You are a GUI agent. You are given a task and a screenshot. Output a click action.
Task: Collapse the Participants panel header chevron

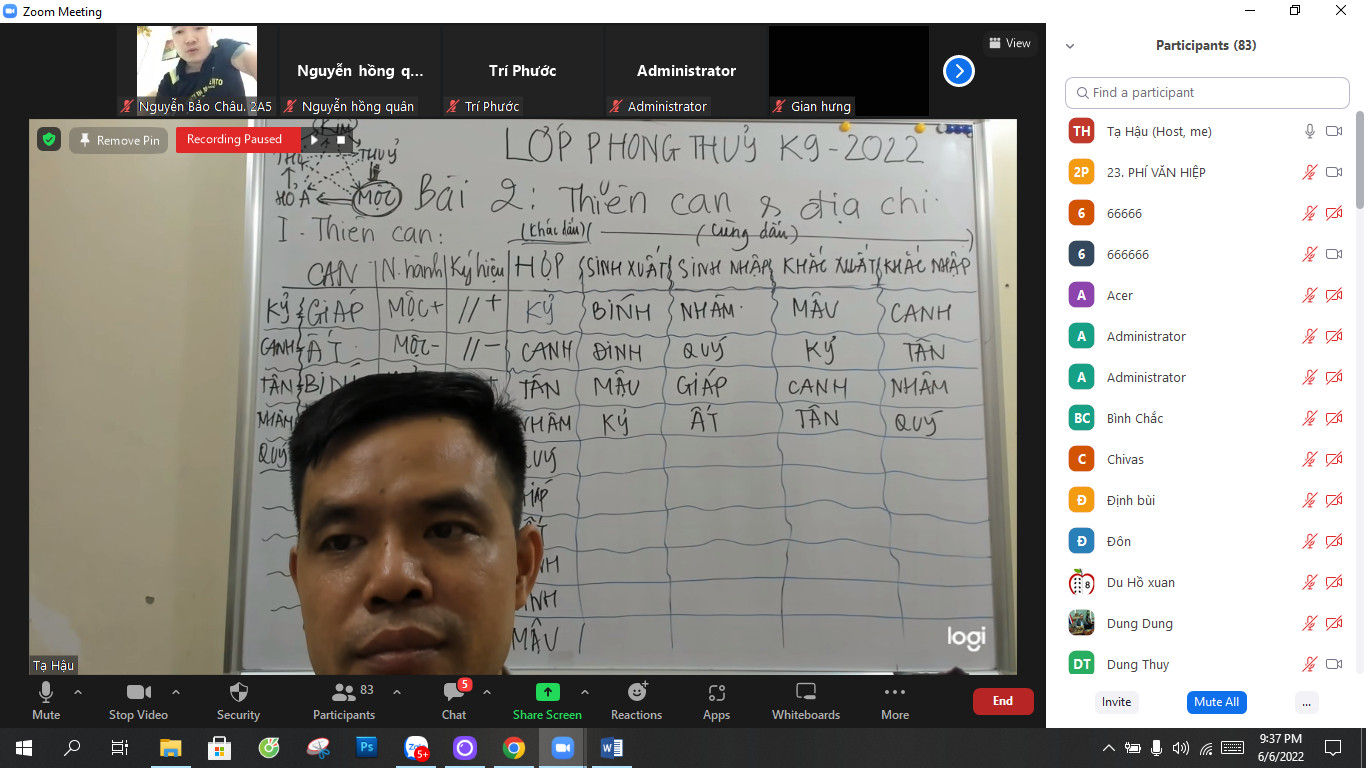tap(1070, 44)
